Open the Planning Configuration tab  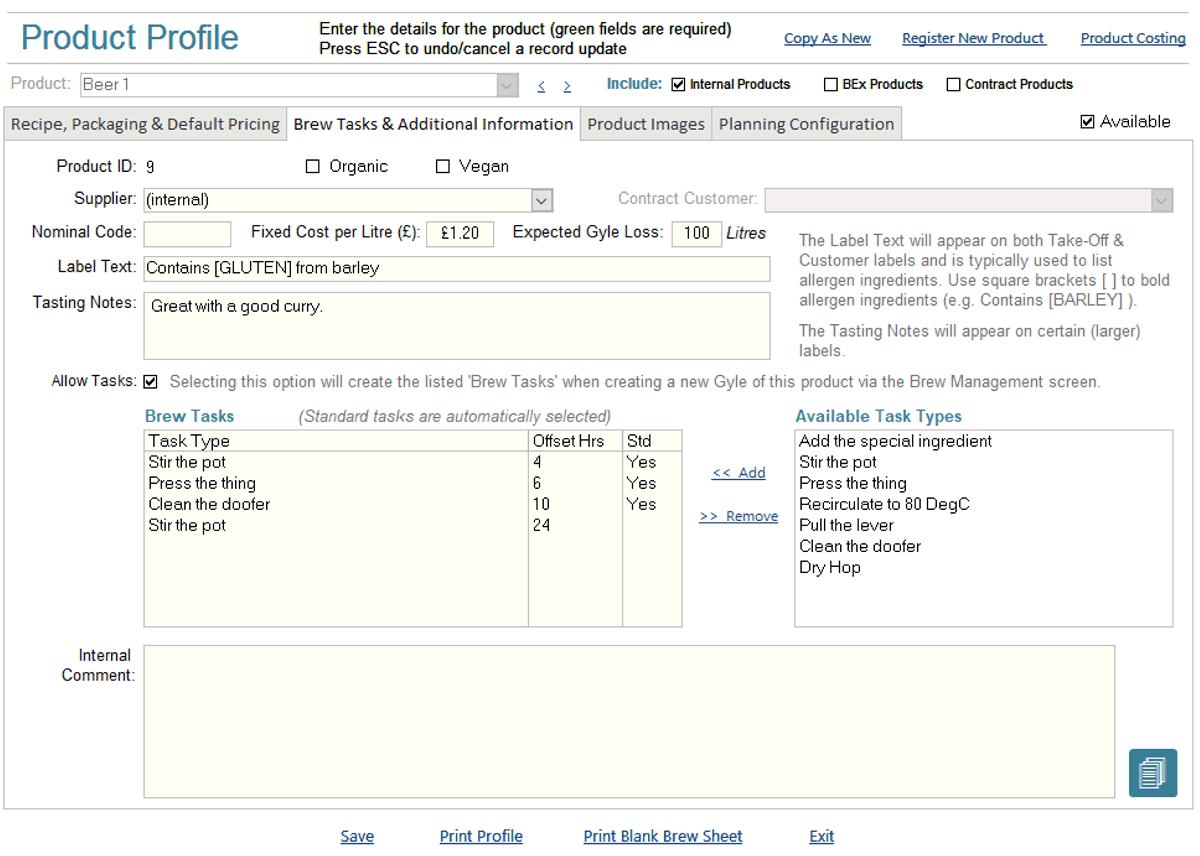(x=806, y=124)
